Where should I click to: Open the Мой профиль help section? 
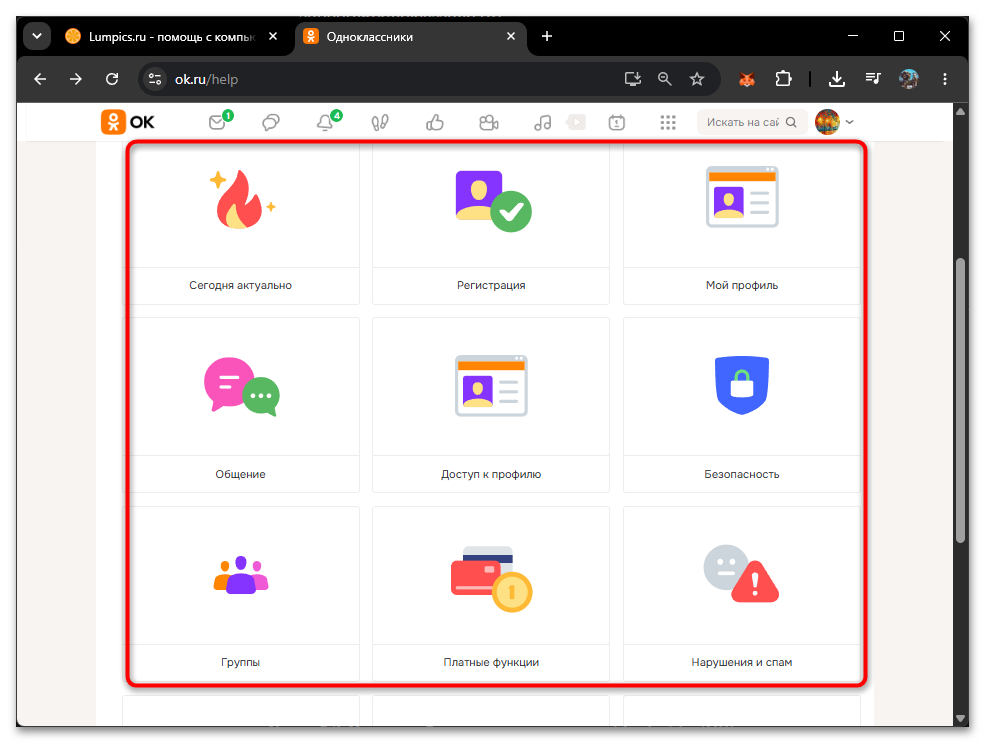coord(741,225)
